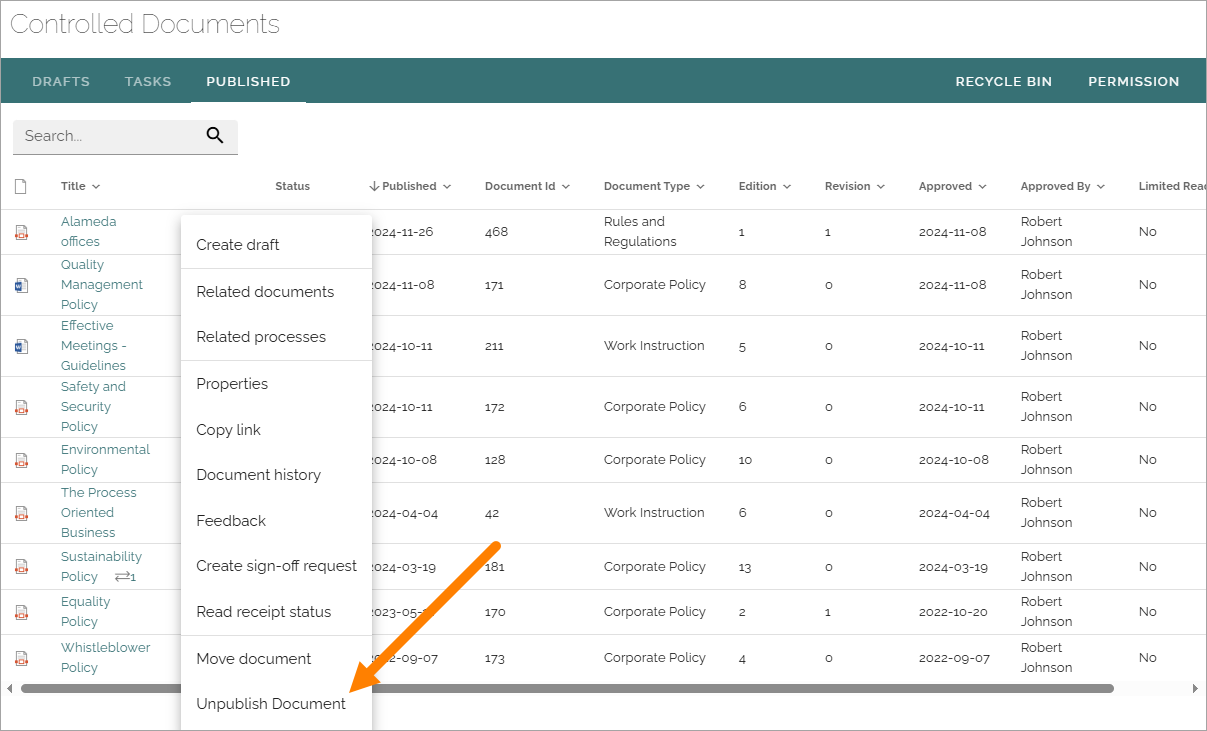Image resolution: width=1207 pixels, height=731 pixels.
Task: Open The Process Oriented Business document
Action: pyautogui.click(x=98, y=513)
